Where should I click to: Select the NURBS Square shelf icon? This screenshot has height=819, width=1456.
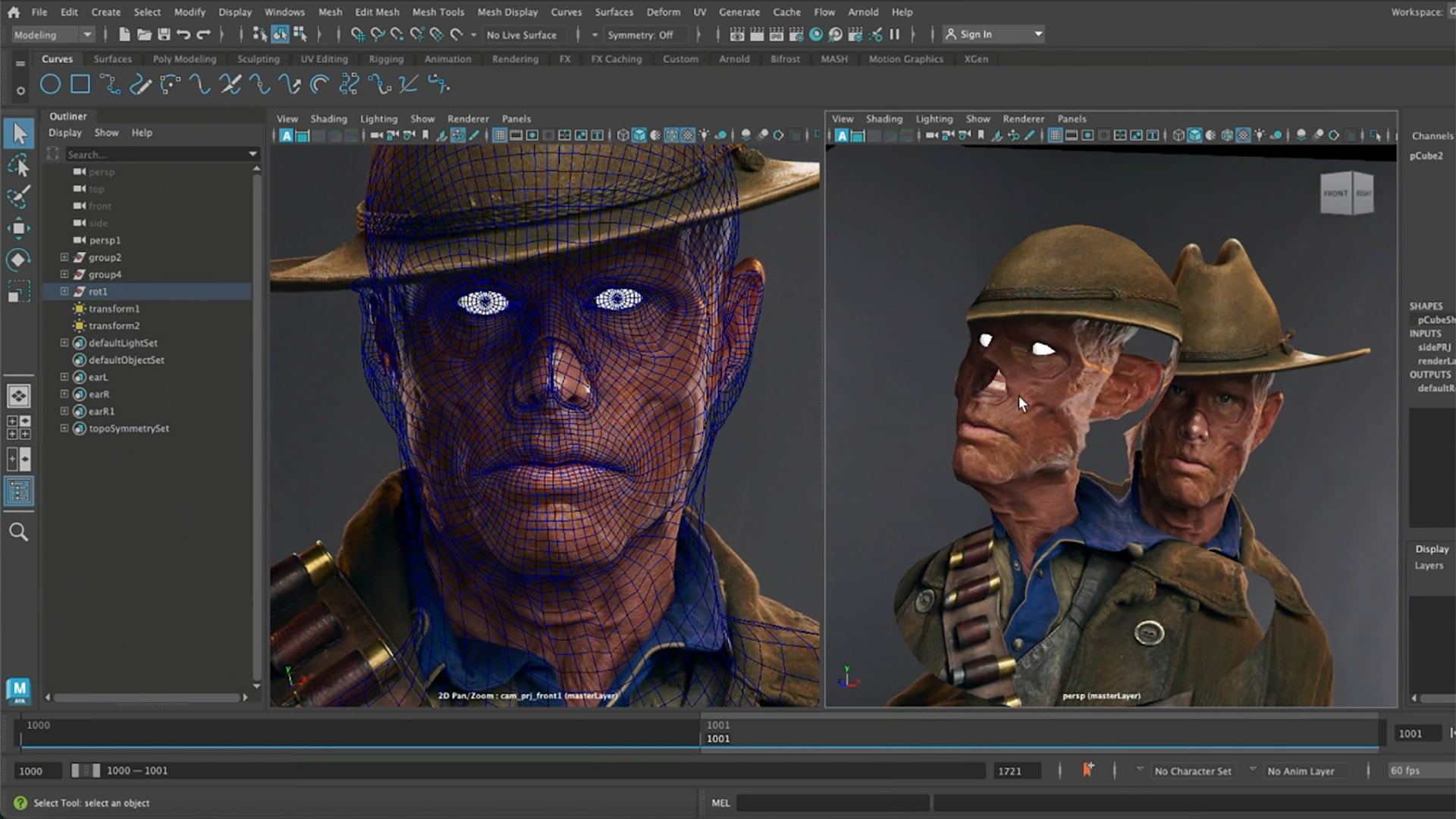[x=80, y=85]
